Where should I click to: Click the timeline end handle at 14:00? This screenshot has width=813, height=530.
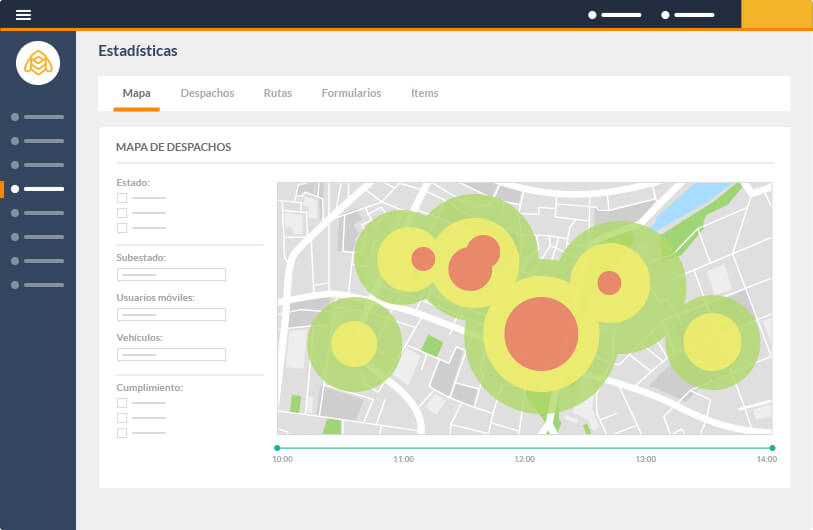tap(772, 448)
